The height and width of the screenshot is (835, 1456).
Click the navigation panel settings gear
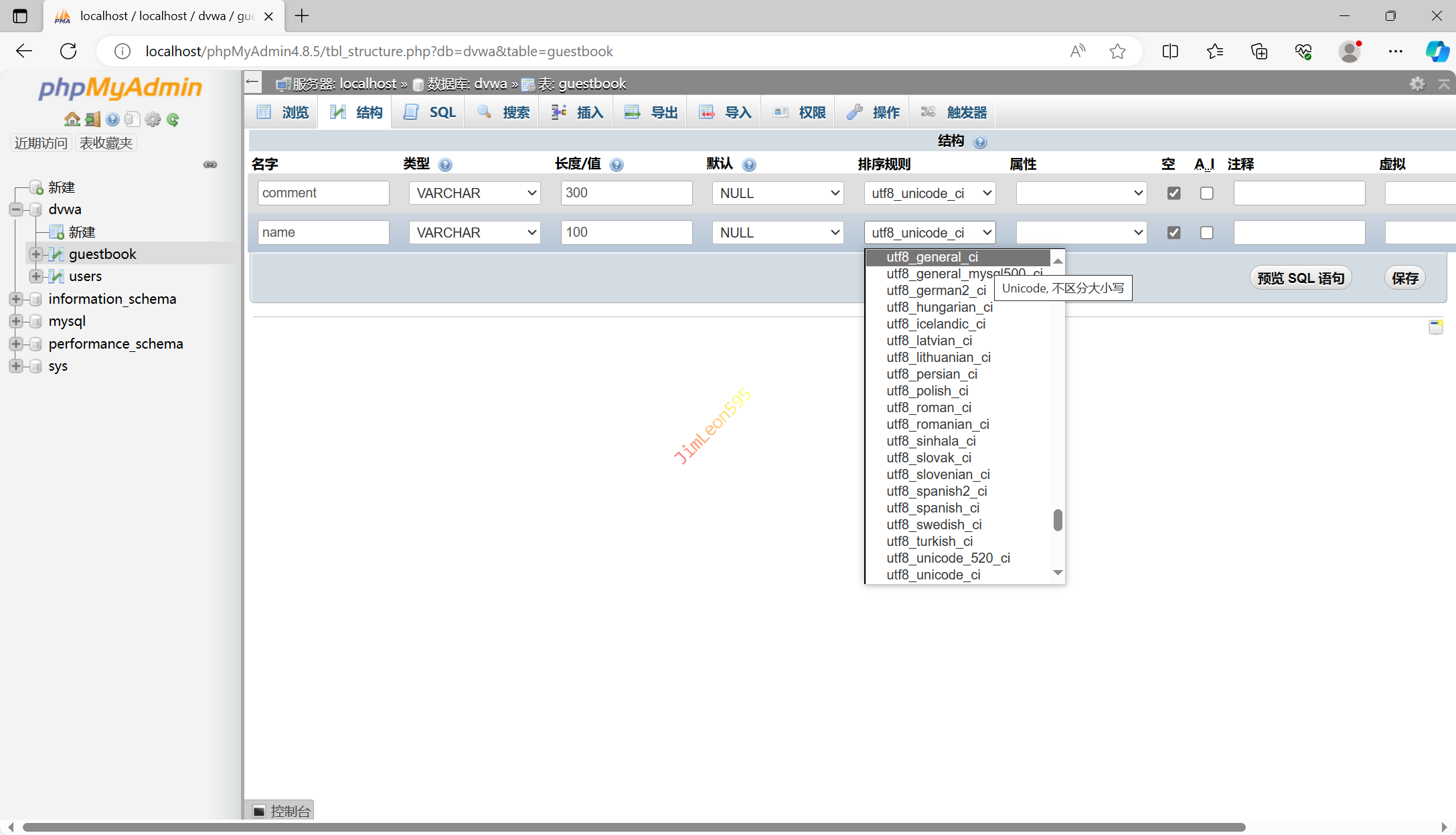153,120
